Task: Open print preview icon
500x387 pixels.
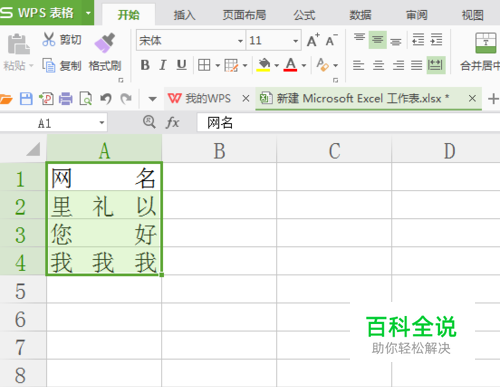Action: 86,99
